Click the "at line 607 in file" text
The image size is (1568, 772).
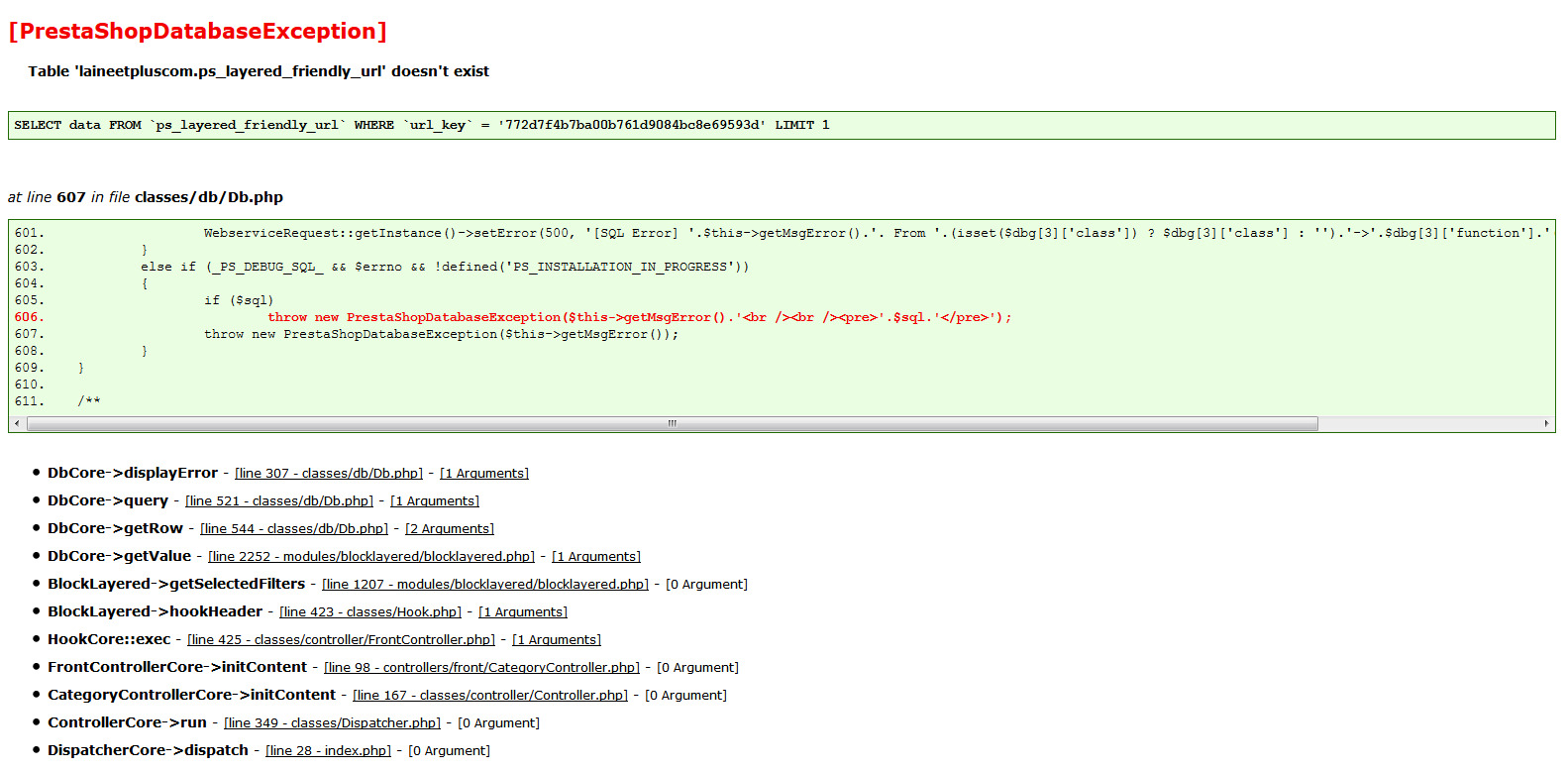pos(69,197)
